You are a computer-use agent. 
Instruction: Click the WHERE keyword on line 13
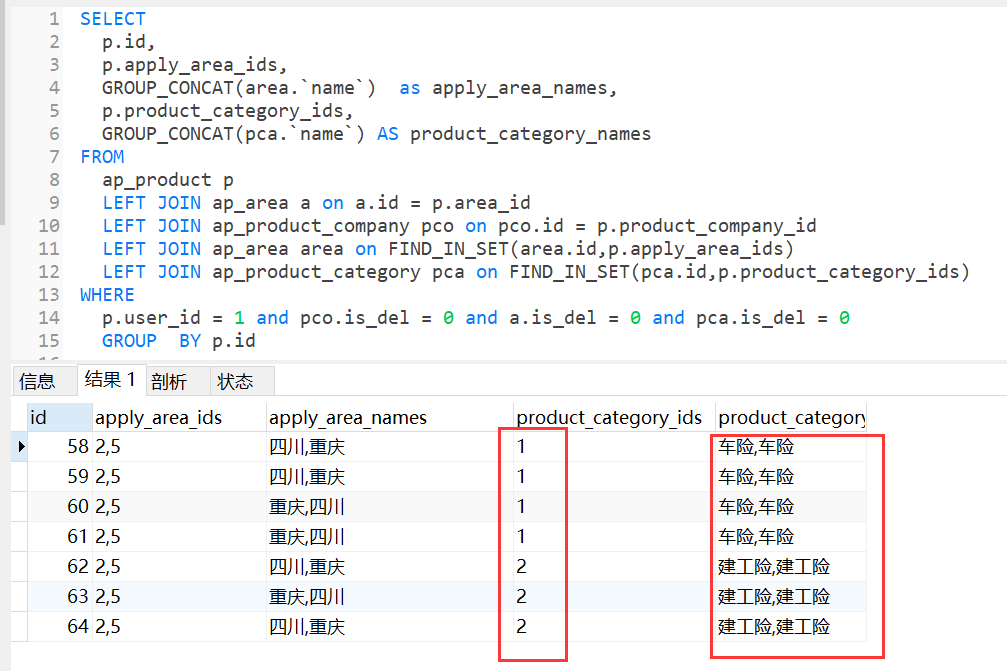[107, 295]
